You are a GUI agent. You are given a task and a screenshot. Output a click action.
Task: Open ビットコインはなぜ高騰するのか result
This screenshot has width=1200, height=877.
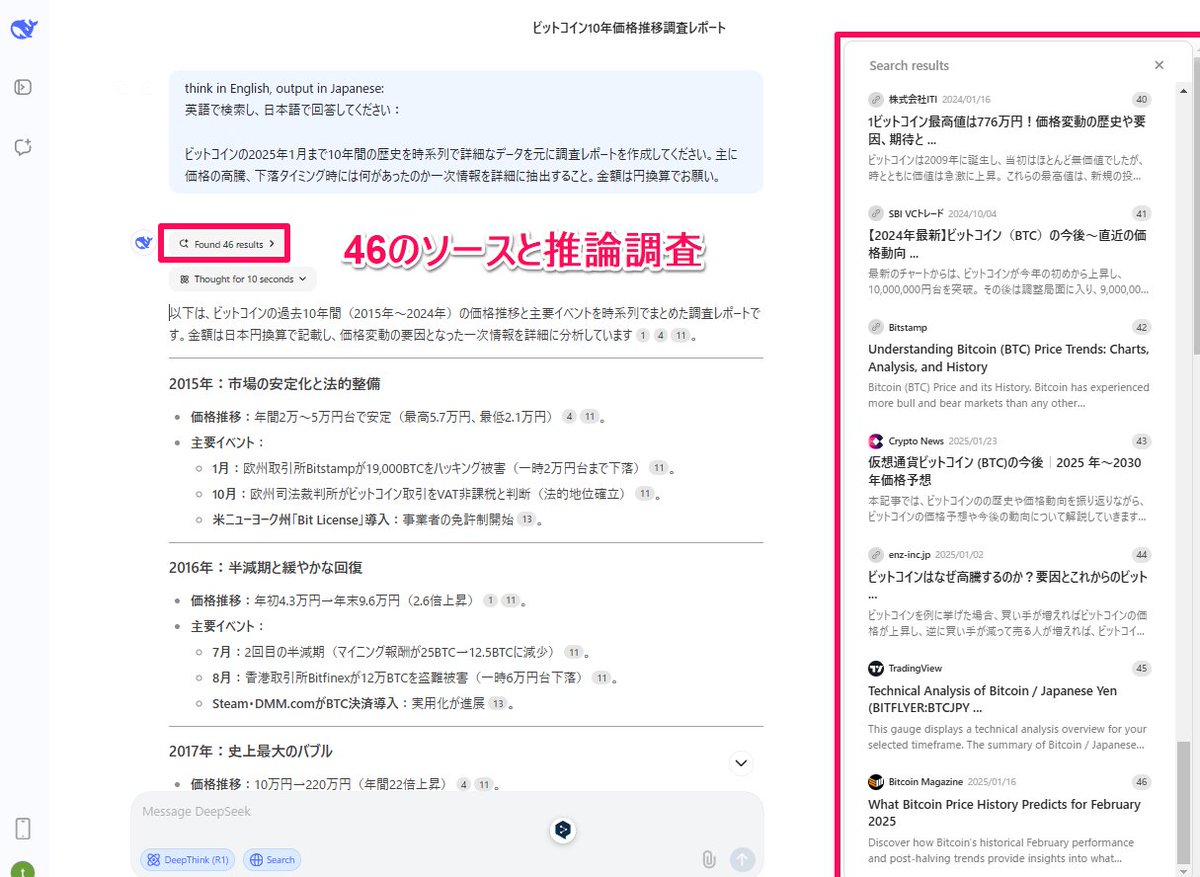point(1007,586)
